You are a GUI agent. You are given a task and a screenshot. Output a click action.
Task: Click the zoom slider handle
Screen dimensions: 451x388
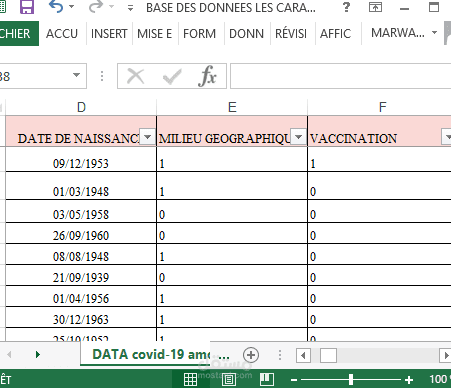[351, 379]
